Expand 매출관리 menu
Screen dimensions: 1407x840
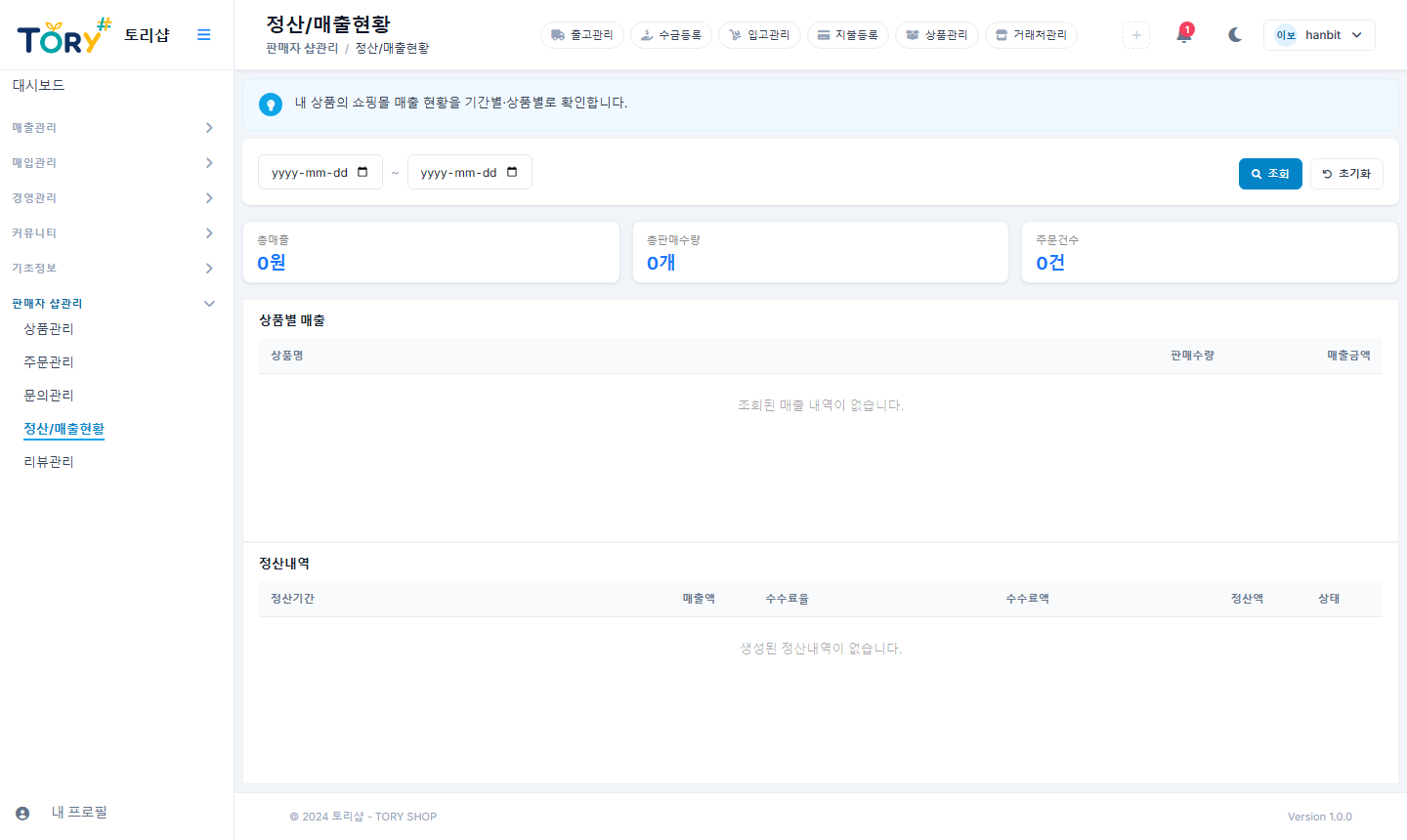tap(113, 128)
